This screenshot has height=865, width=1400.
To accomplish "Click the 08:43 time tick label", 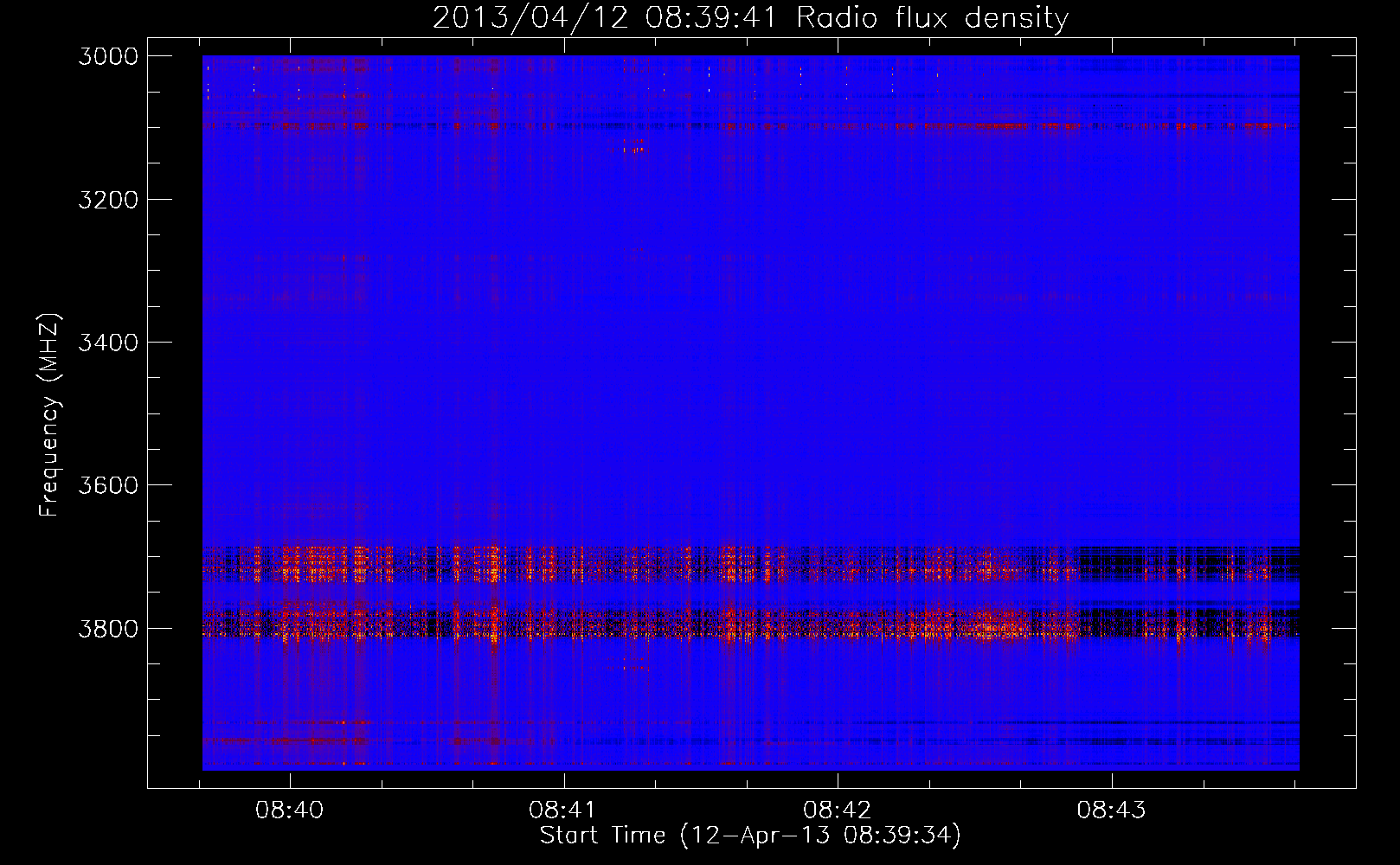I will [x=1111, y=810].
